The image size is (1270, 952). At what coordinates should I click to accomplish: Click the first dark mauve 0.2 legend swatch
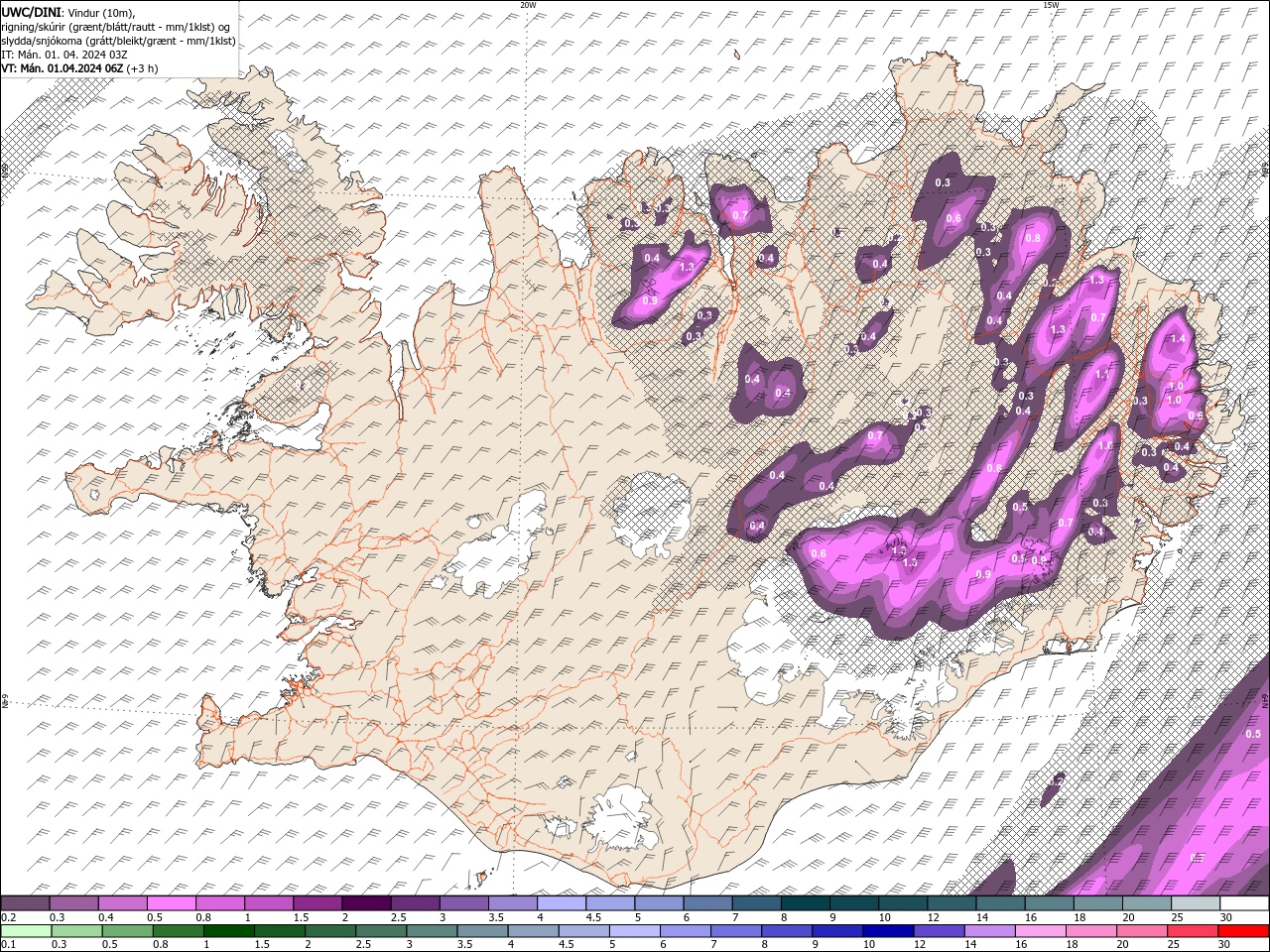point(25,903)
